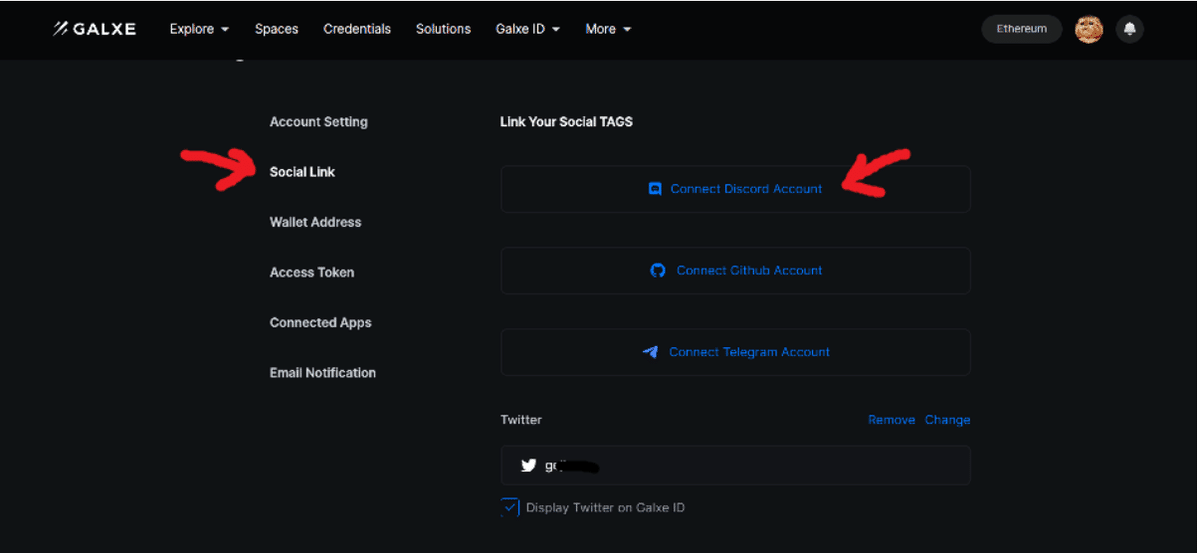This screenshot has width=1200, height=553.
Task: Open the user avatar profile menu
Action: pyautogui.click(x=1089, y=29)
